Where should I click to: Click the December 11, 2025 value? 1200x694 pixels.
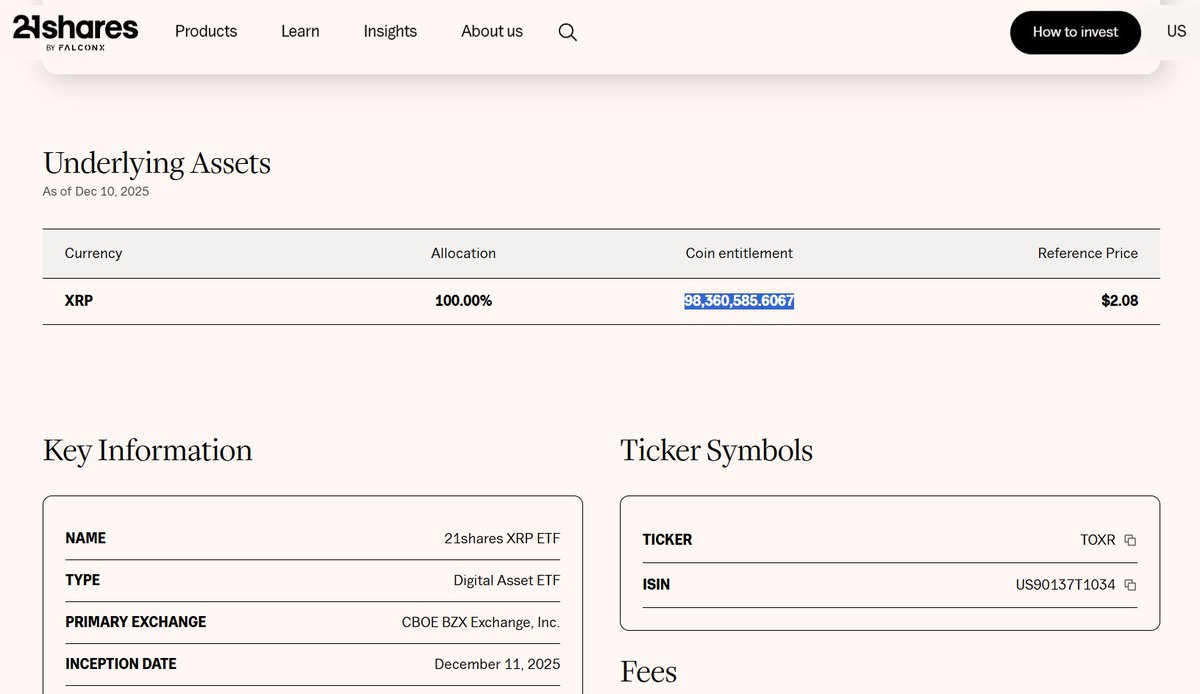pyautogui.click(x=497, y=664)
